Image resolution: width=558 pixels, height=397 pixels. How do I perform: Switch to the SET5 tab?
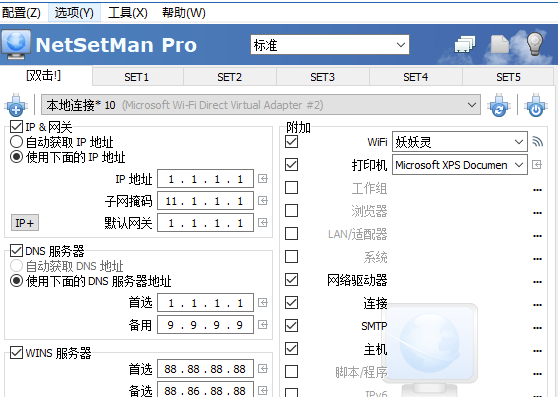tap(508, 77)
